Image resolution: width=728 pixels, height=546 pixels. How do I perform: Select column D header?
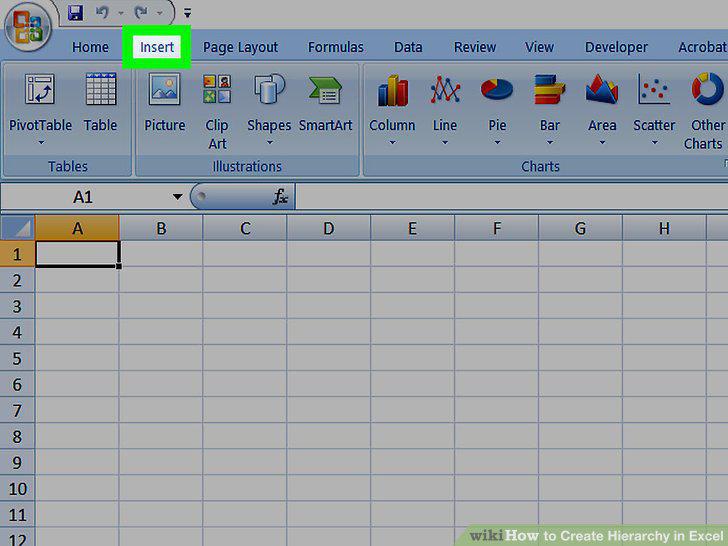(x=329, y=228)
